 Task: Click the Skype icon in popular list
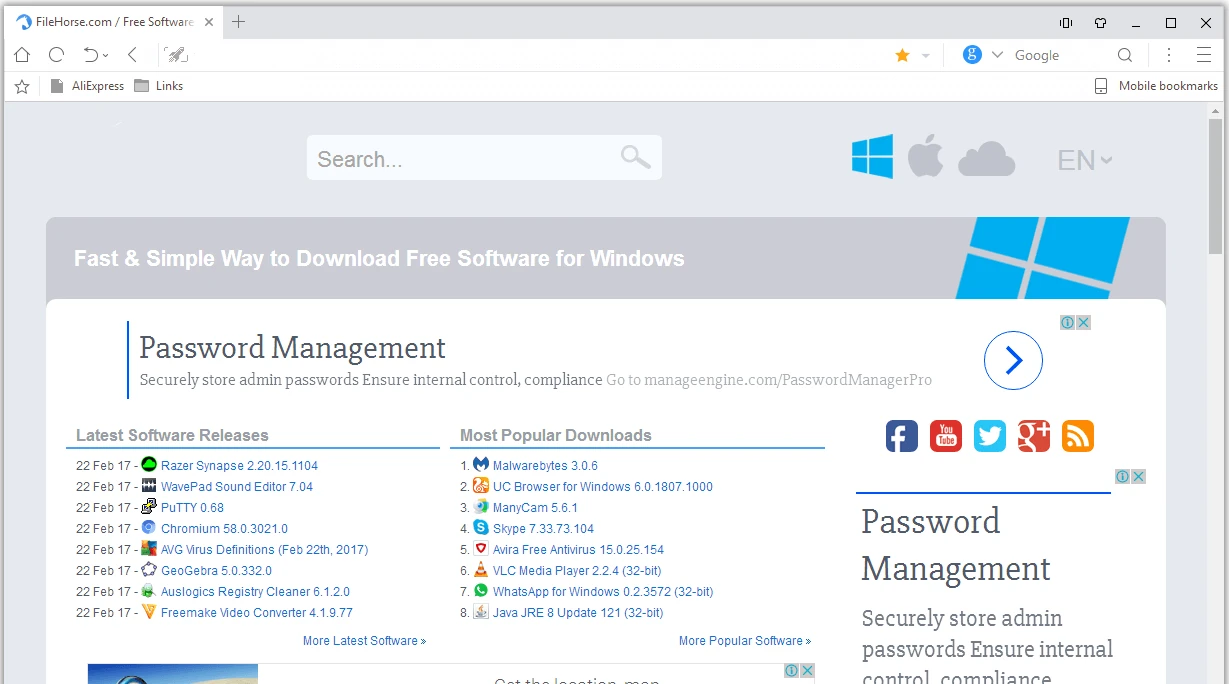click(481, 528)
